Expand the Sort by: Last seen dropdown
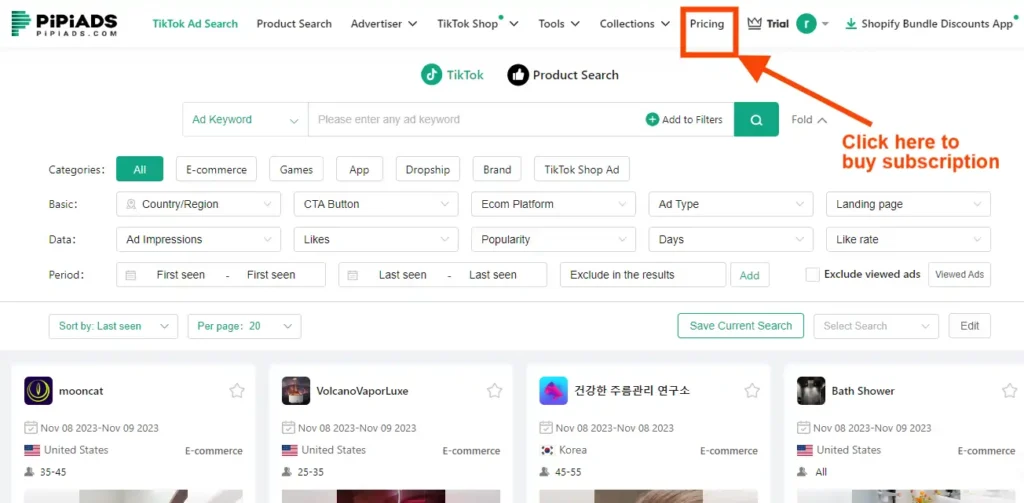The image size is (1024, 503). 113,326
